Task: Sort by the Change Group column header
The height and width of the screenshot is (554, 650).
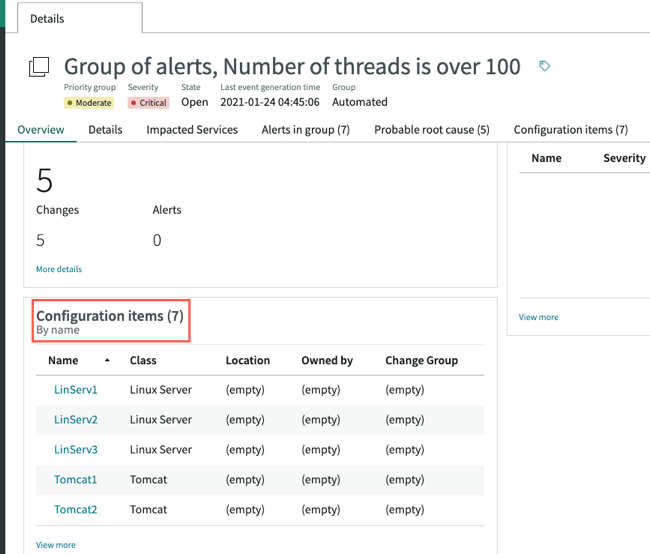Action: [422, 360]
